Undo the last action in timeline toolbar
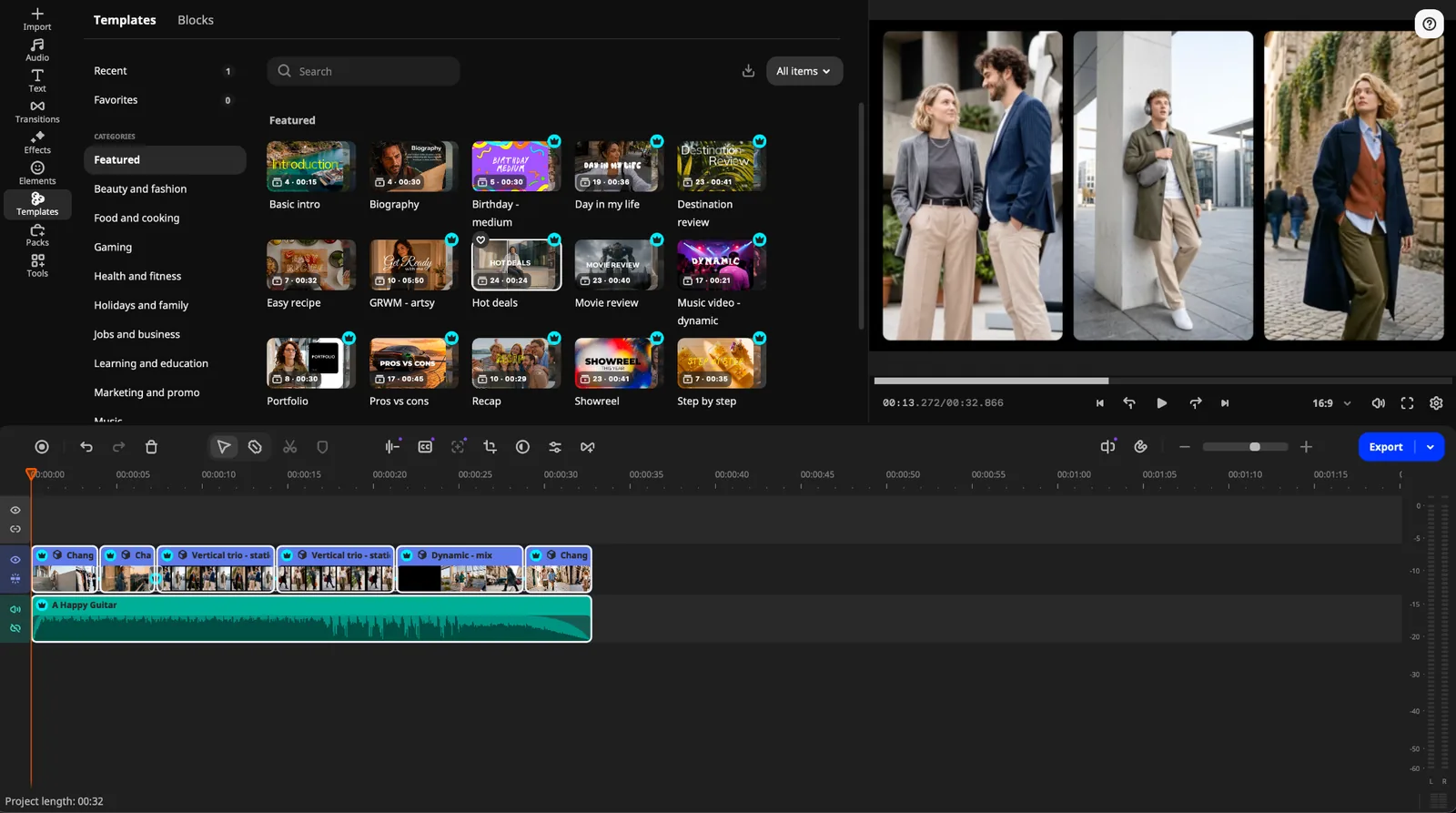Viewport: 1456px width, 813px height. [86, 447]
